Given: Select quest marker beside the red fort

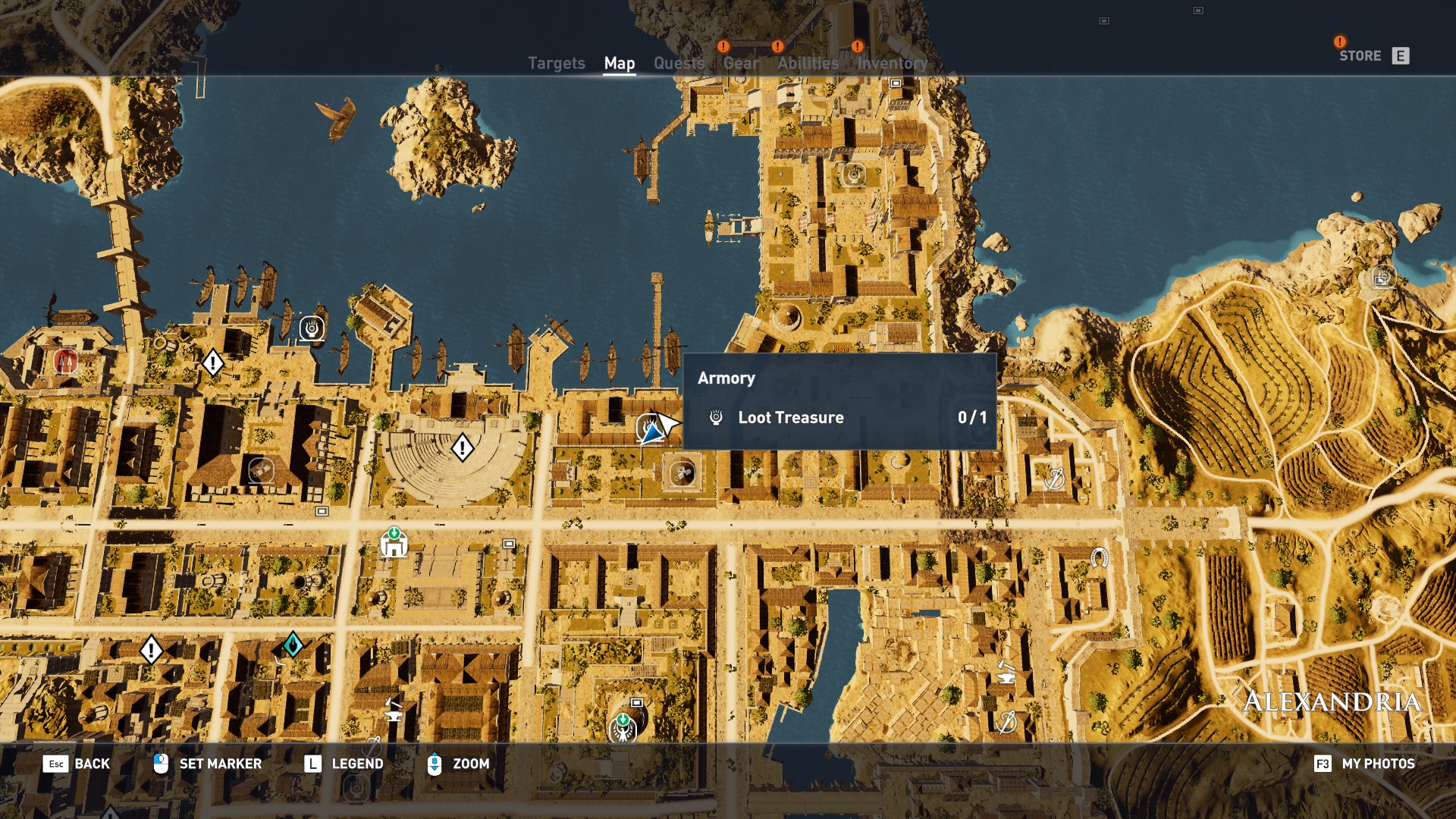Looking at the screenshot, I should 213,362.
